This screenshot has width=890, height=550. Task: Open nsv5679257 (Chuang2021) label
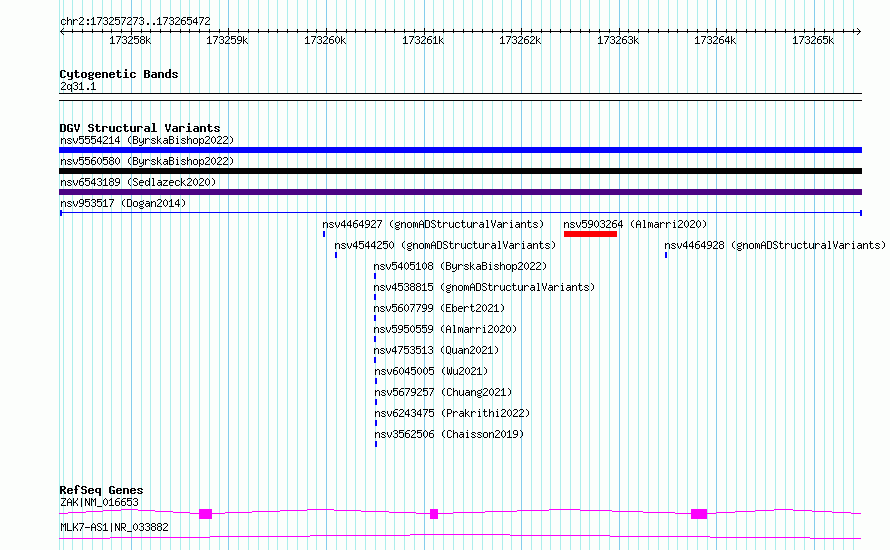coord(443,392)
